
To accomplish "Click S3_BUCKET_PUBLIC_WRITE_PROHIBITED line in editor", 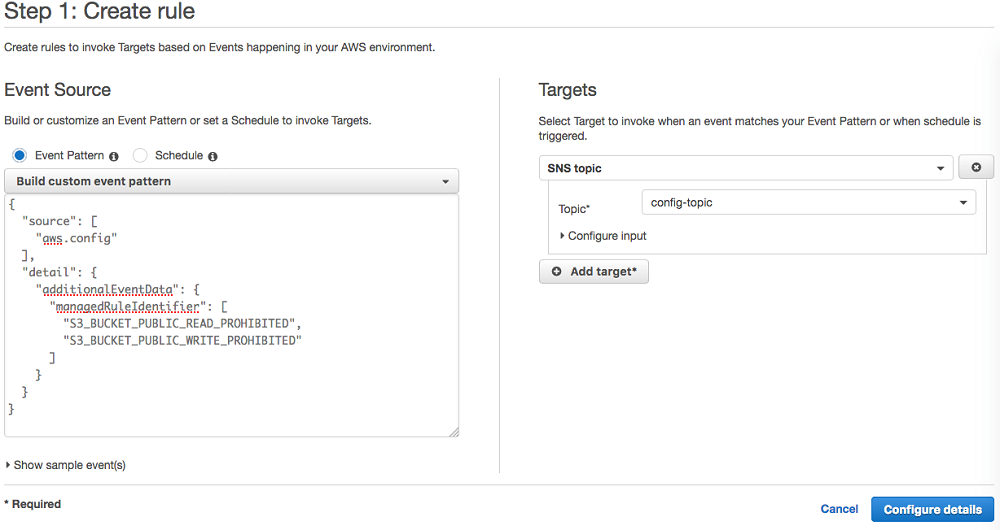I will pyautogui.click(x=181, y=340).
